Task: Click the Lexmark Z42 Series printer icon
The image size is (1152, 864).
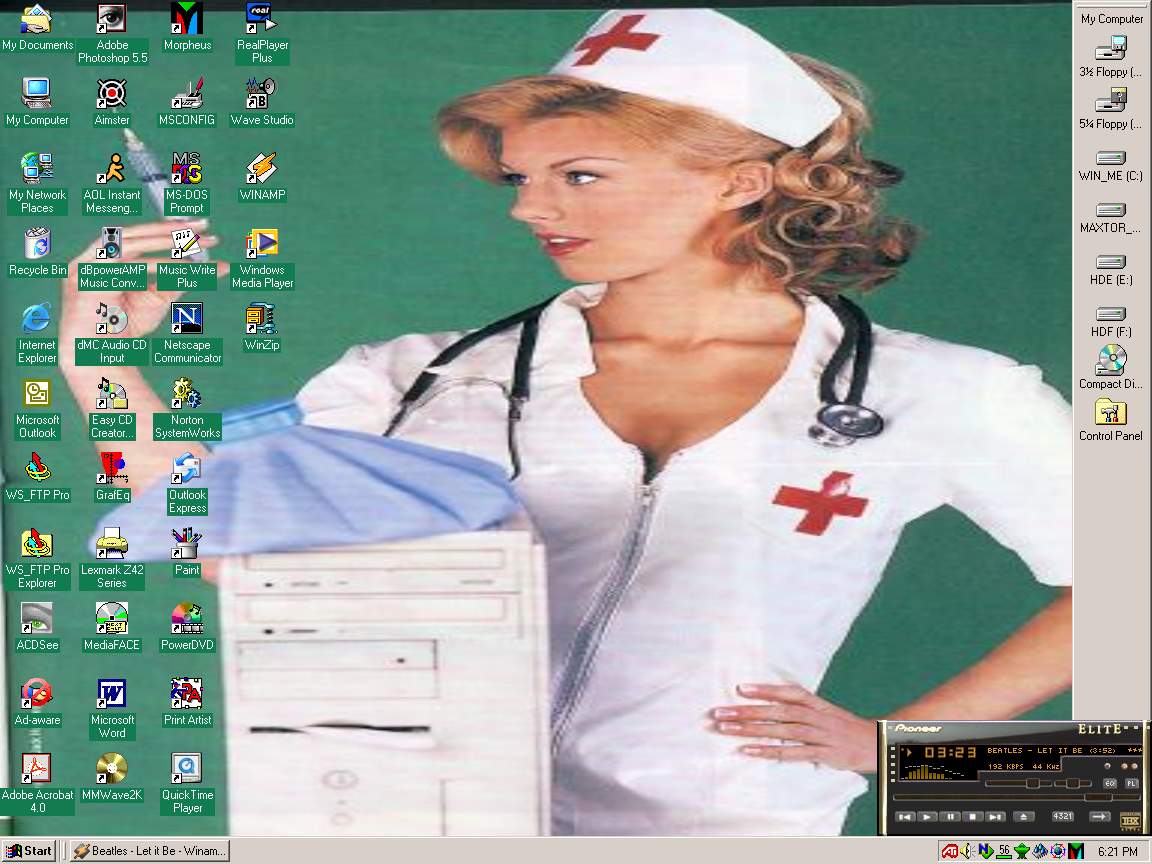Action: tap(112, 558)
